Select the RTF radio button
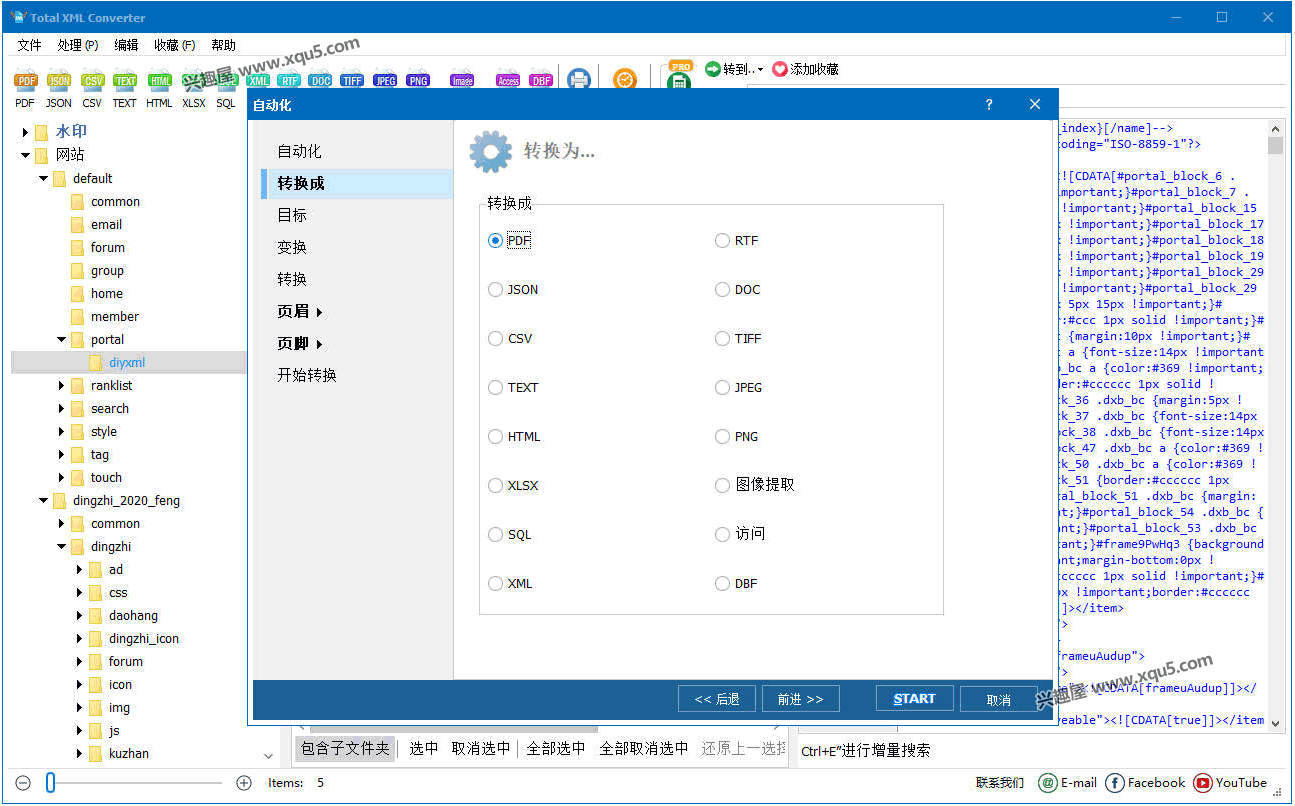Viewport: 1295px width, 806px height. coord(722,241)
